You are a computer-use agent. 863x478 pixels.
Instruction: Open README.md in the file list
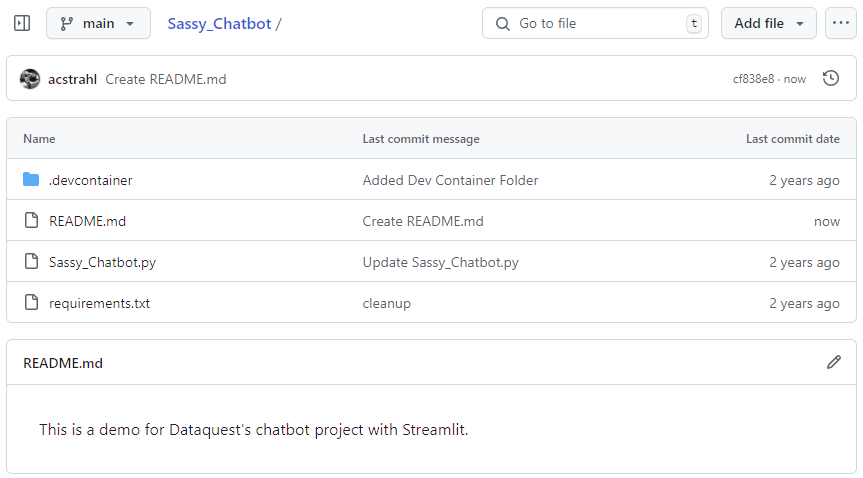87,221
